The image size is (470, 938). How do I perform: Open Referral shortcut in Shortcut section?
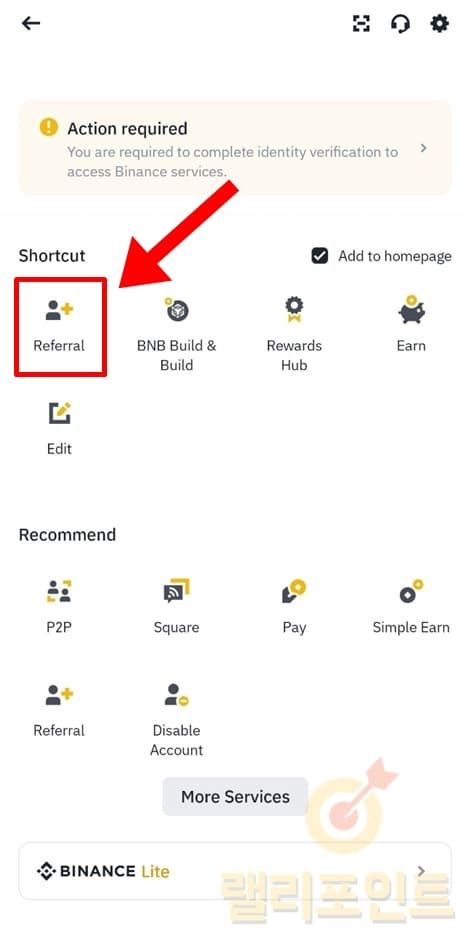[59, 325]
